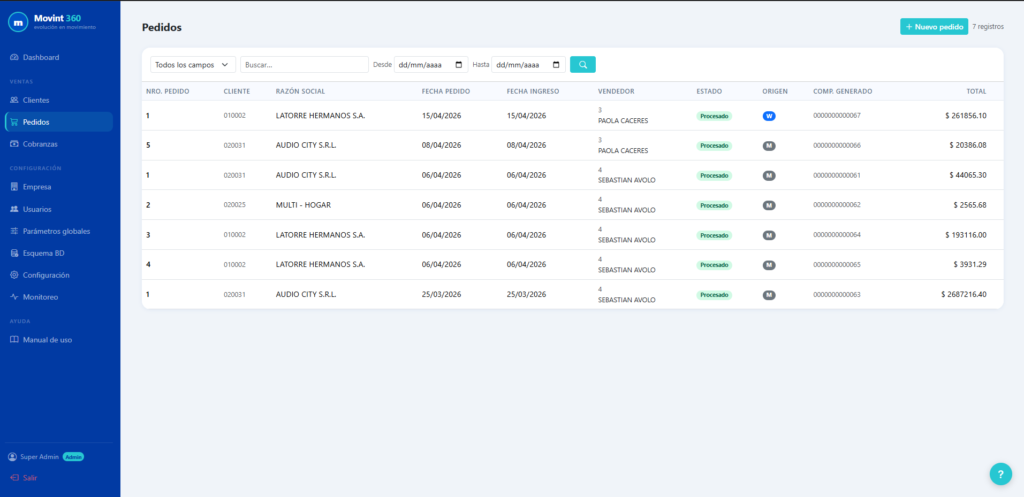Open the Monitoreo section
The height and width of the screenshot is (497, 1024).
(40, 297)
